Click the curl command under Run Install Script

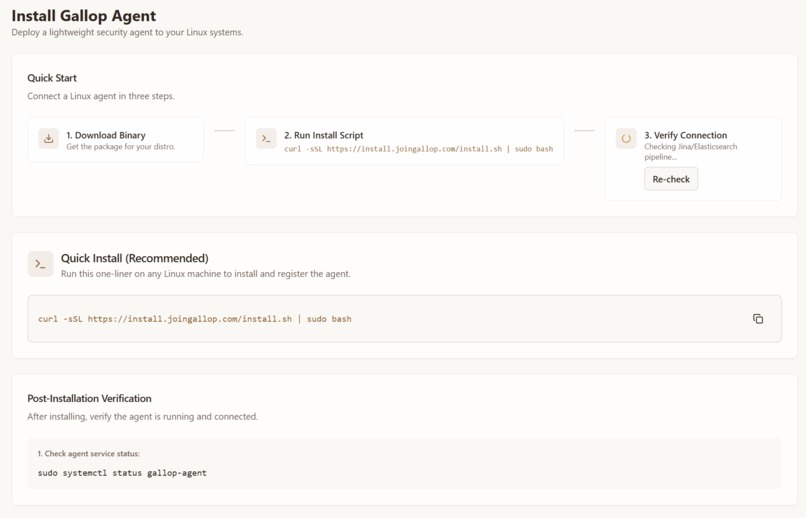pyautogui.click(x=419, y=149)
